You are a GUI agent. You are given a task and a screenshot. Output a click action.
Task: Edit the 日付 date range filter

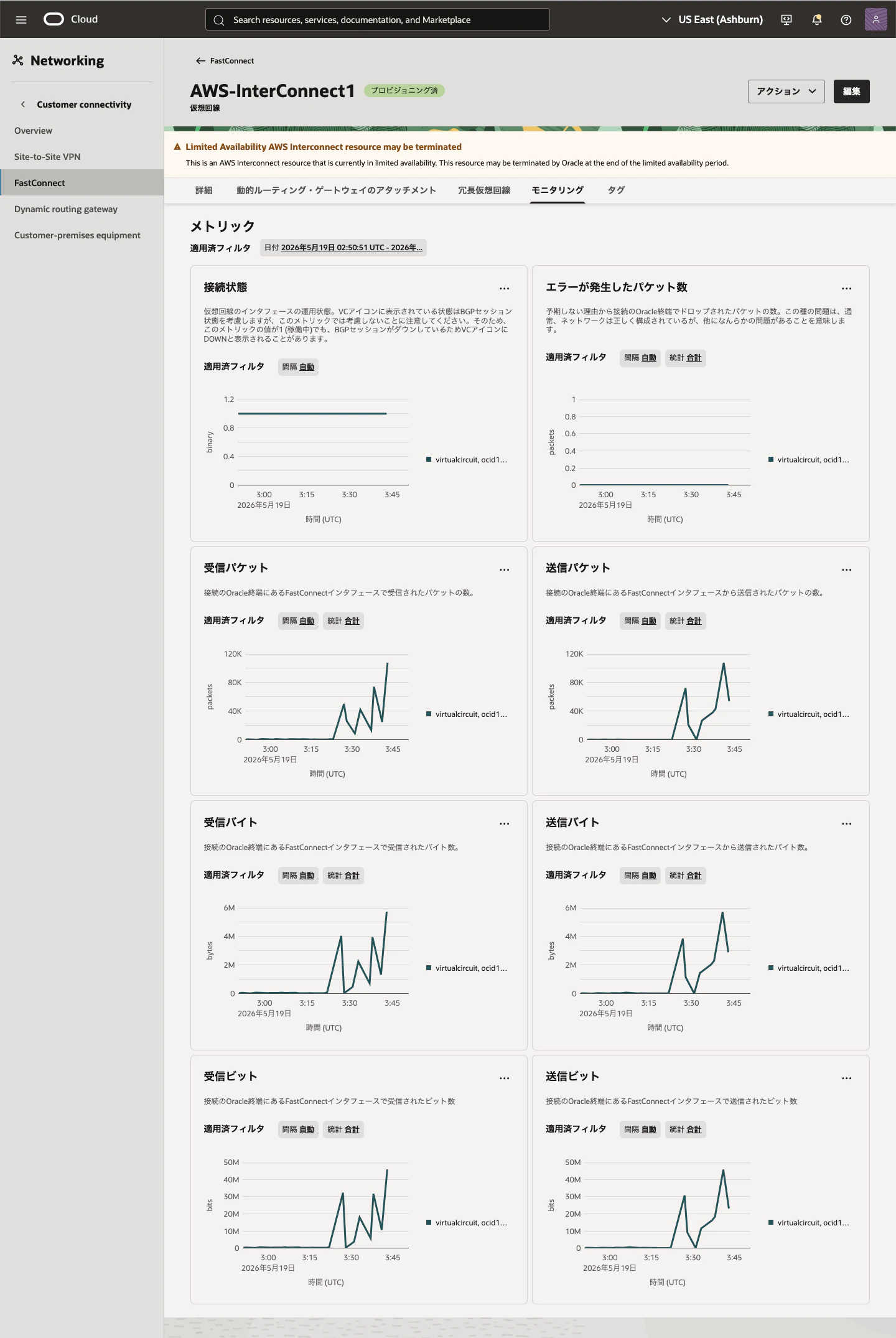pyautogui.click(x=343, y=248)
